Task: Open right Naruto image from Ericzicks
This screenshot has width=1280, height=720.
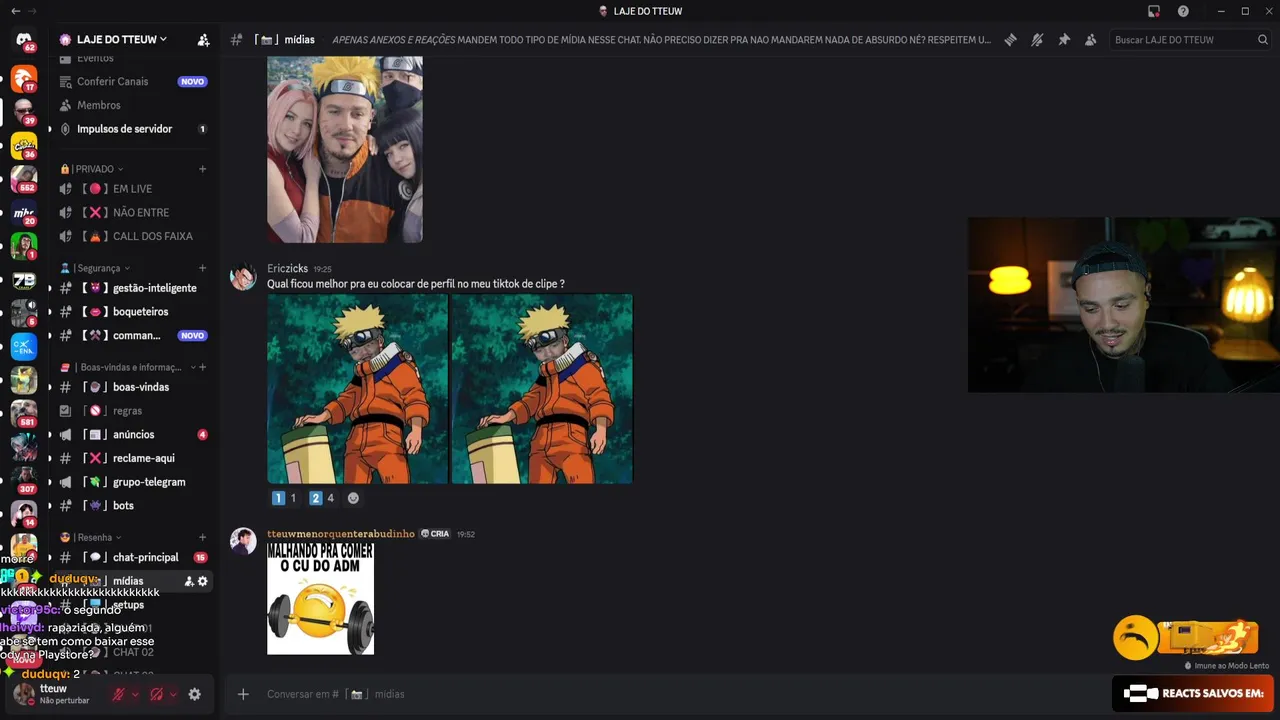Action: coord(542,388)
